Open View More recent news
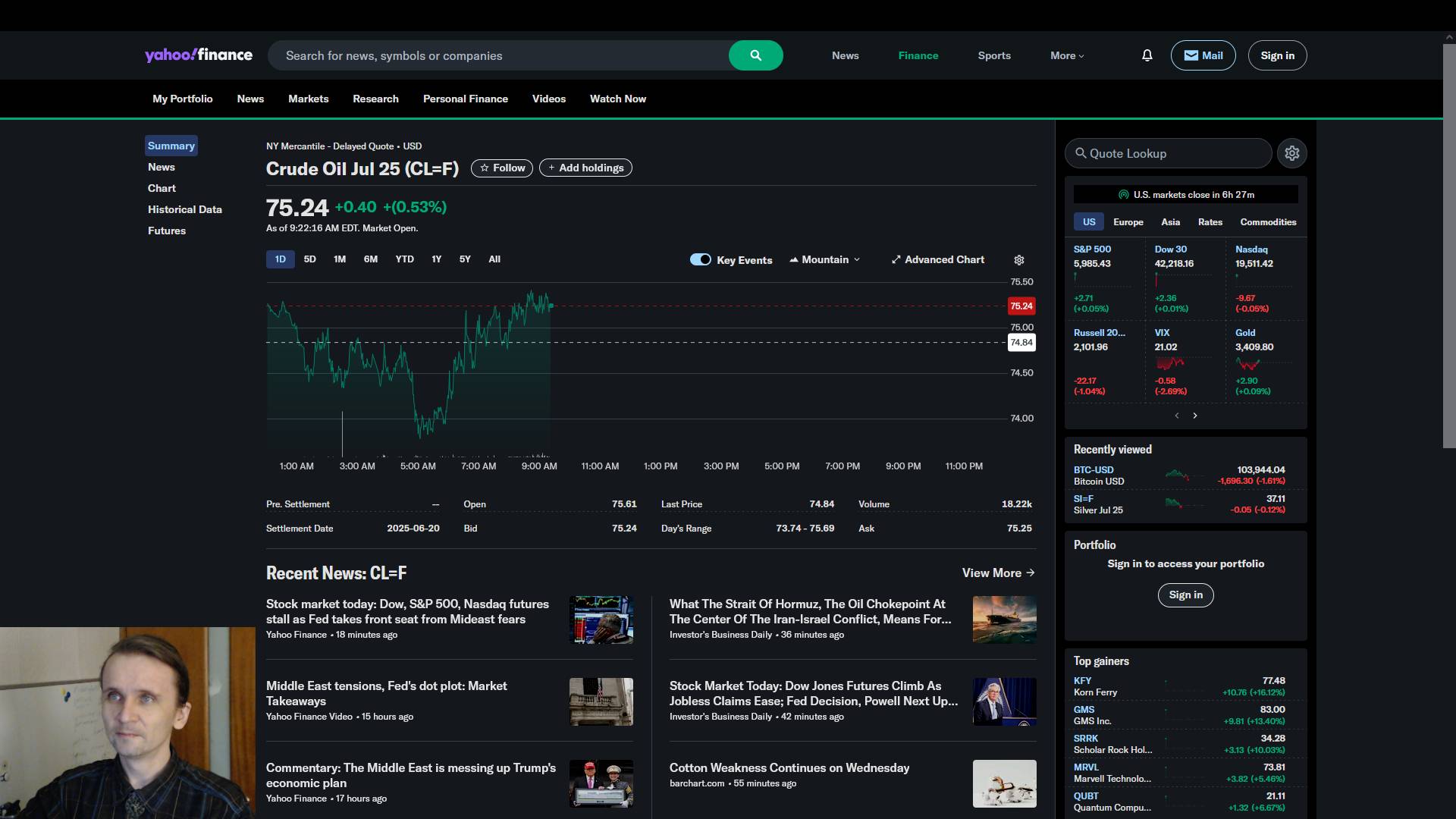Screen dimensions: 1456x819 [998, 573]
